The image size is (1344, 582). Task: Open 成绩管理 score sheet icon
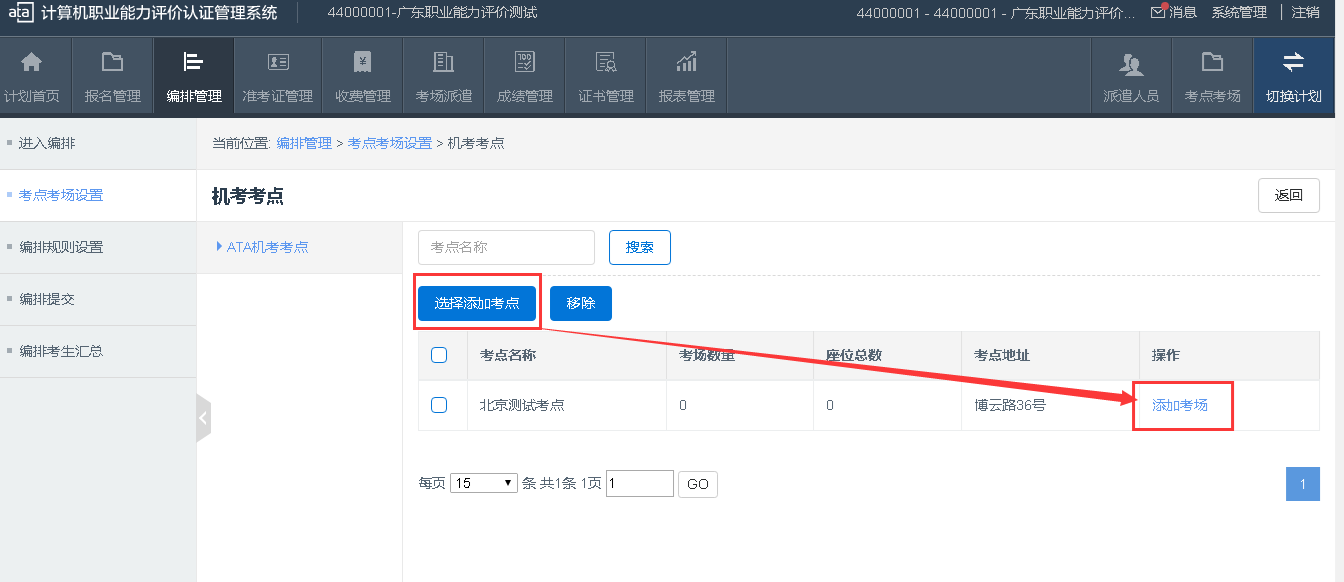tap(525, 62)
